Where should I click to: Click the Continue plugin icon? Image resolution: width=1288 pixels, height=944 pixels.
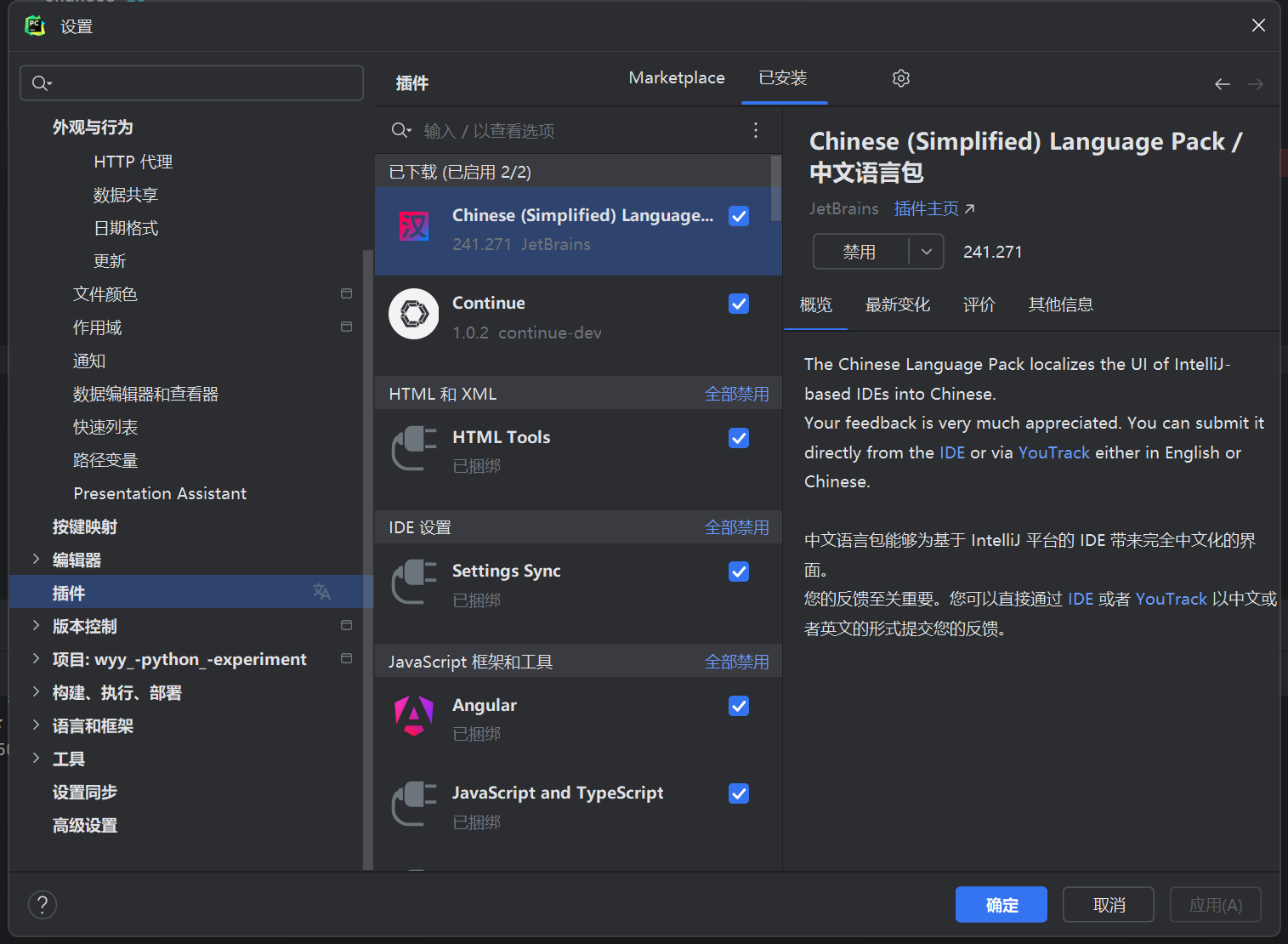414,314
